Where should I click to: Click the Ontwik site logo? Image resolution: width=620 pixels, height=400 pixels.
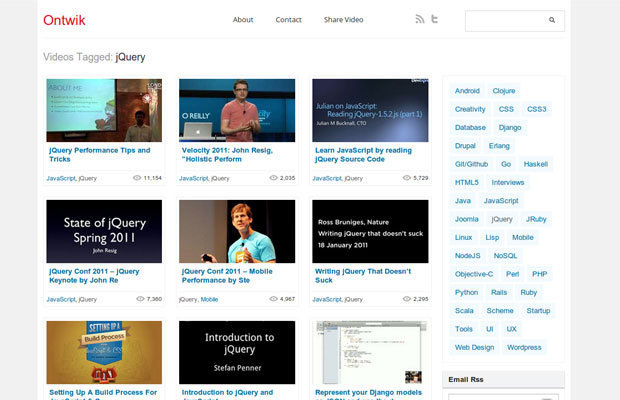tap(64, 20)
